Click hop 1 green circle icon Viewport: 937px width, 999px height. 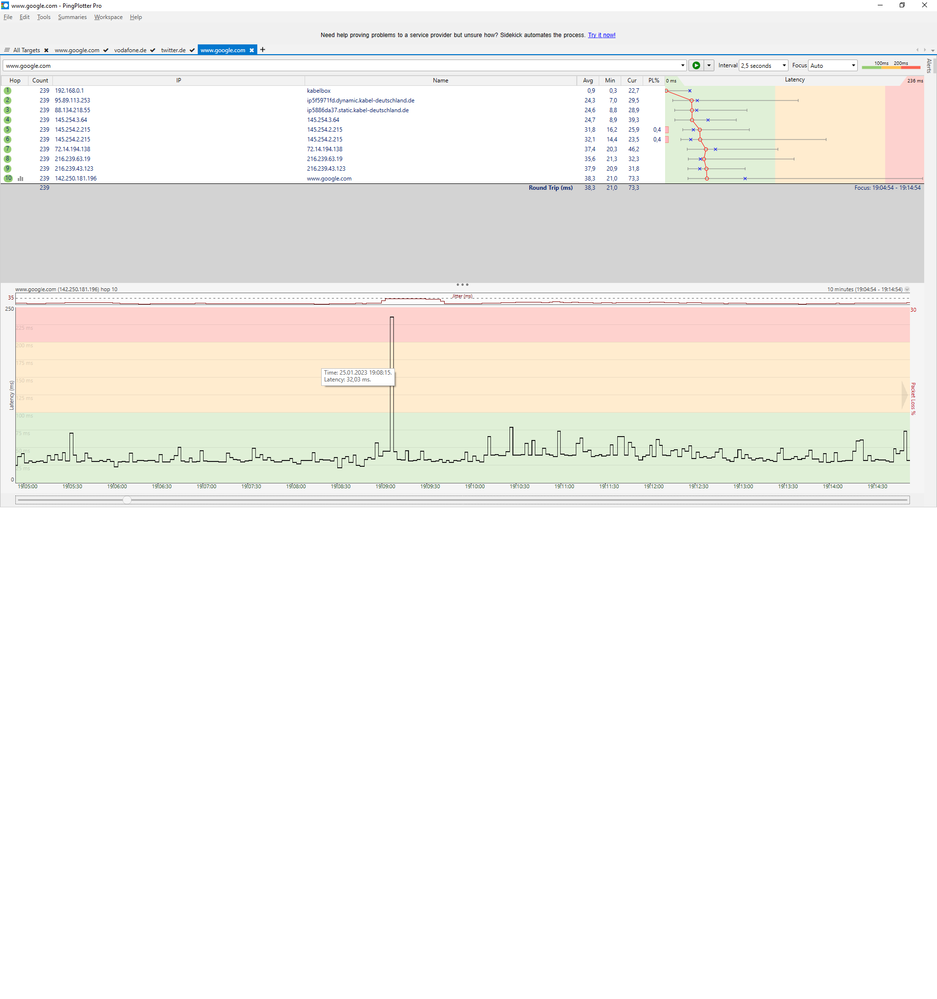[8, 90]
